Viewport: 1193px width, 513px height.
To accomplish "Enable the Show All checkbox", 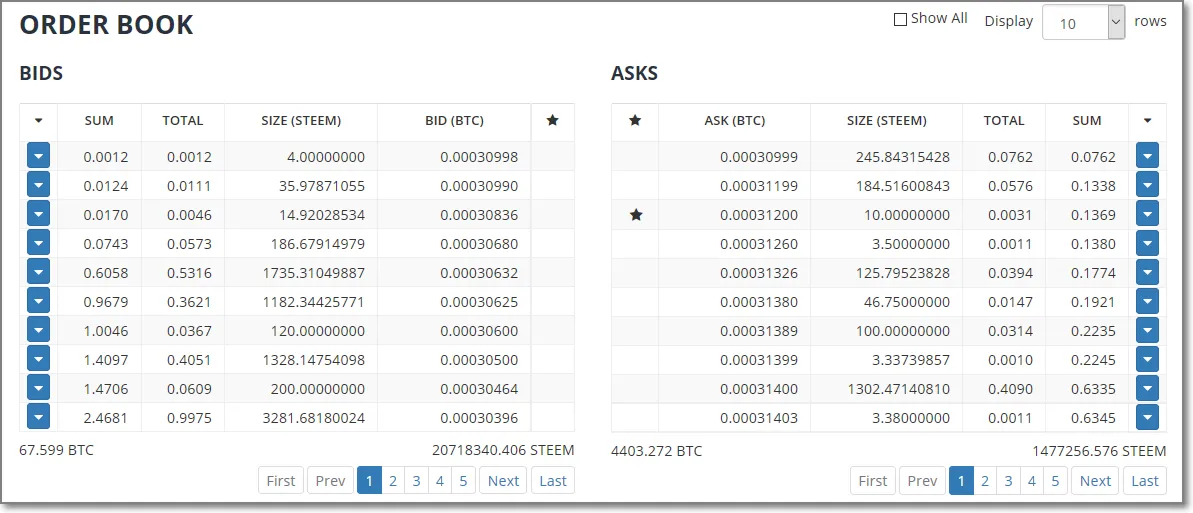I will pyautogui.click(x=900, y=19).
